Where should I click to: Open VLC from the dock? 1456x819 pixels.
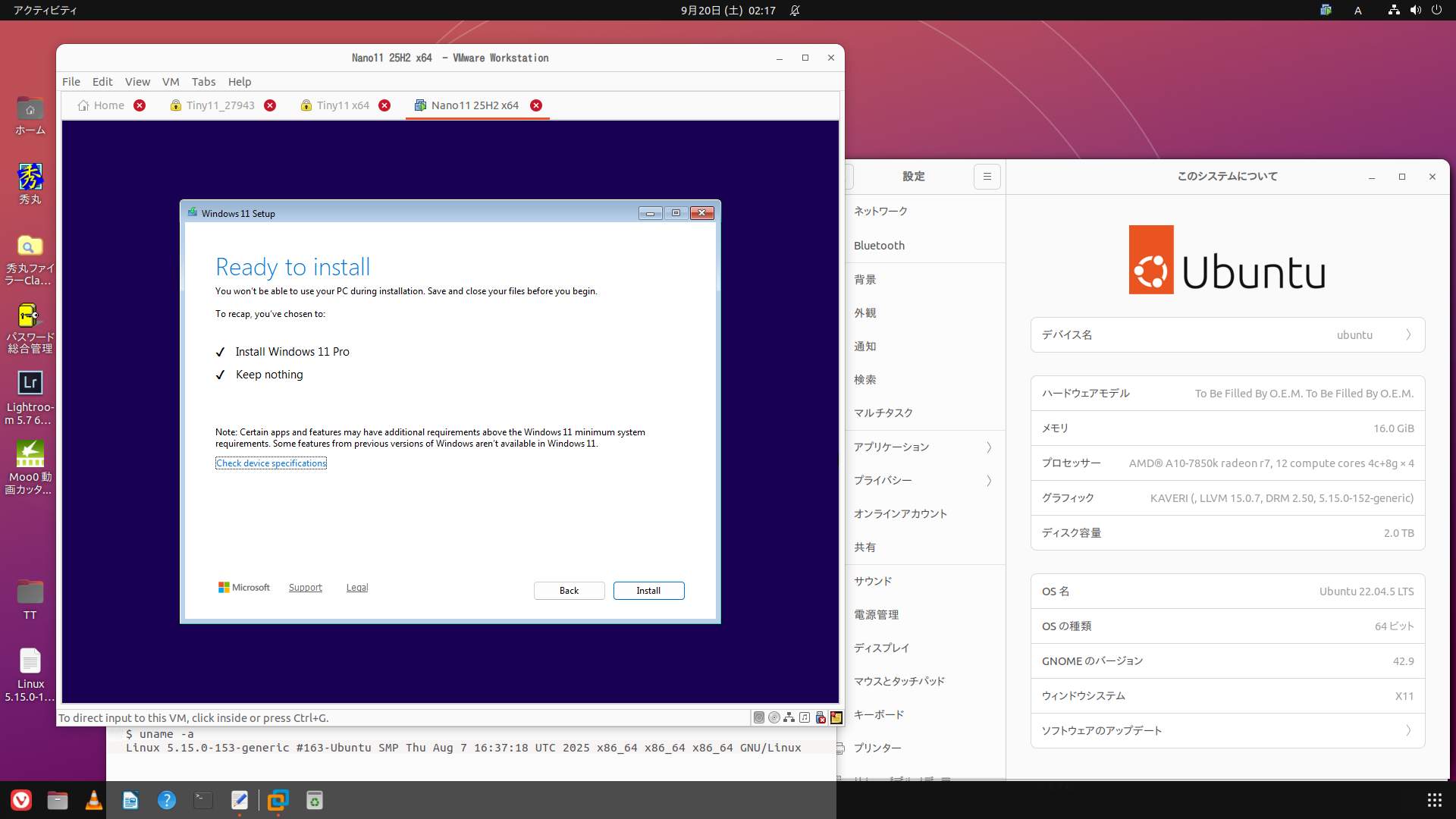coord(94,800)
